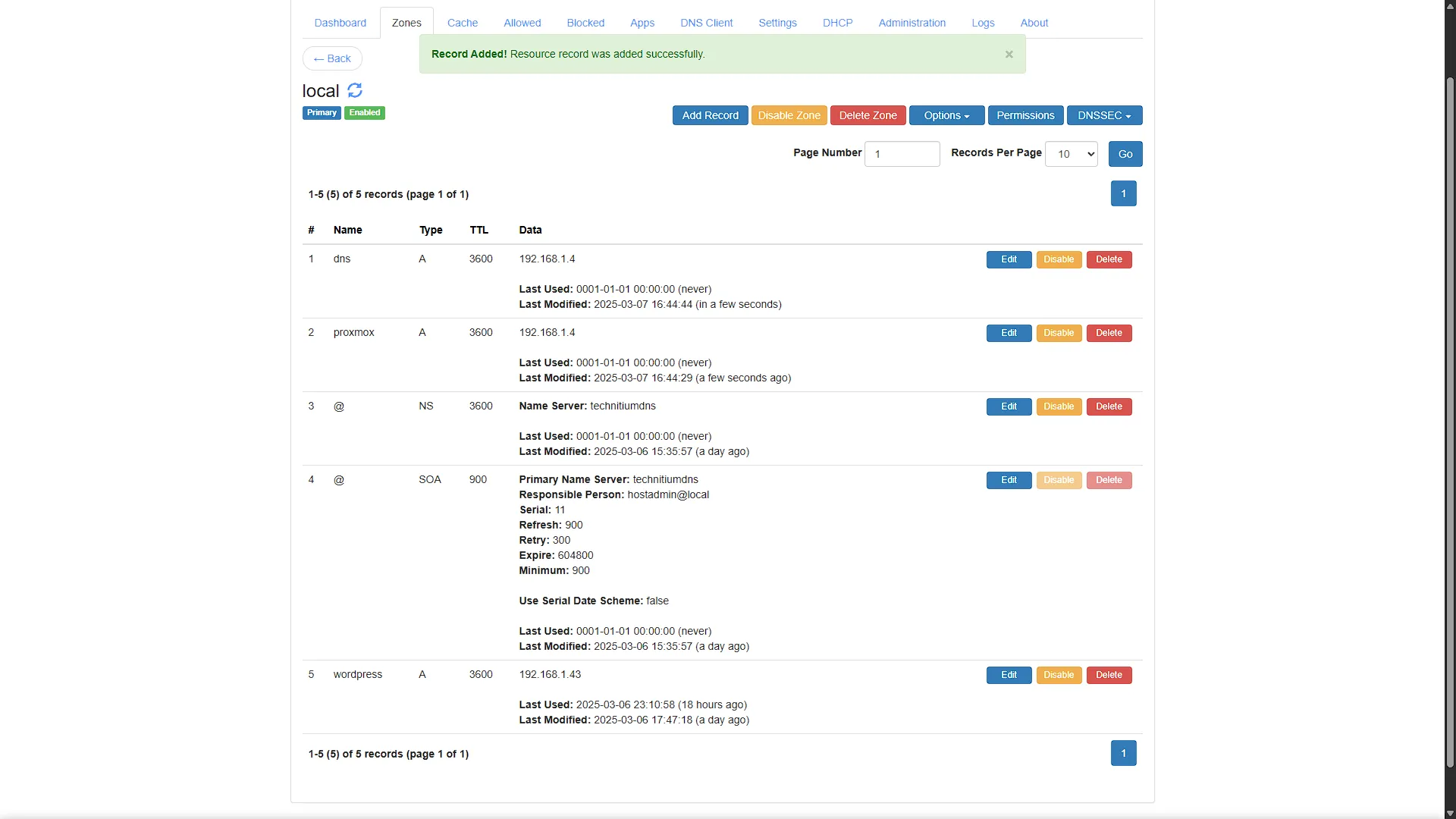Edit the dns A record
Screen dimensions: 1456x819
1009,259
